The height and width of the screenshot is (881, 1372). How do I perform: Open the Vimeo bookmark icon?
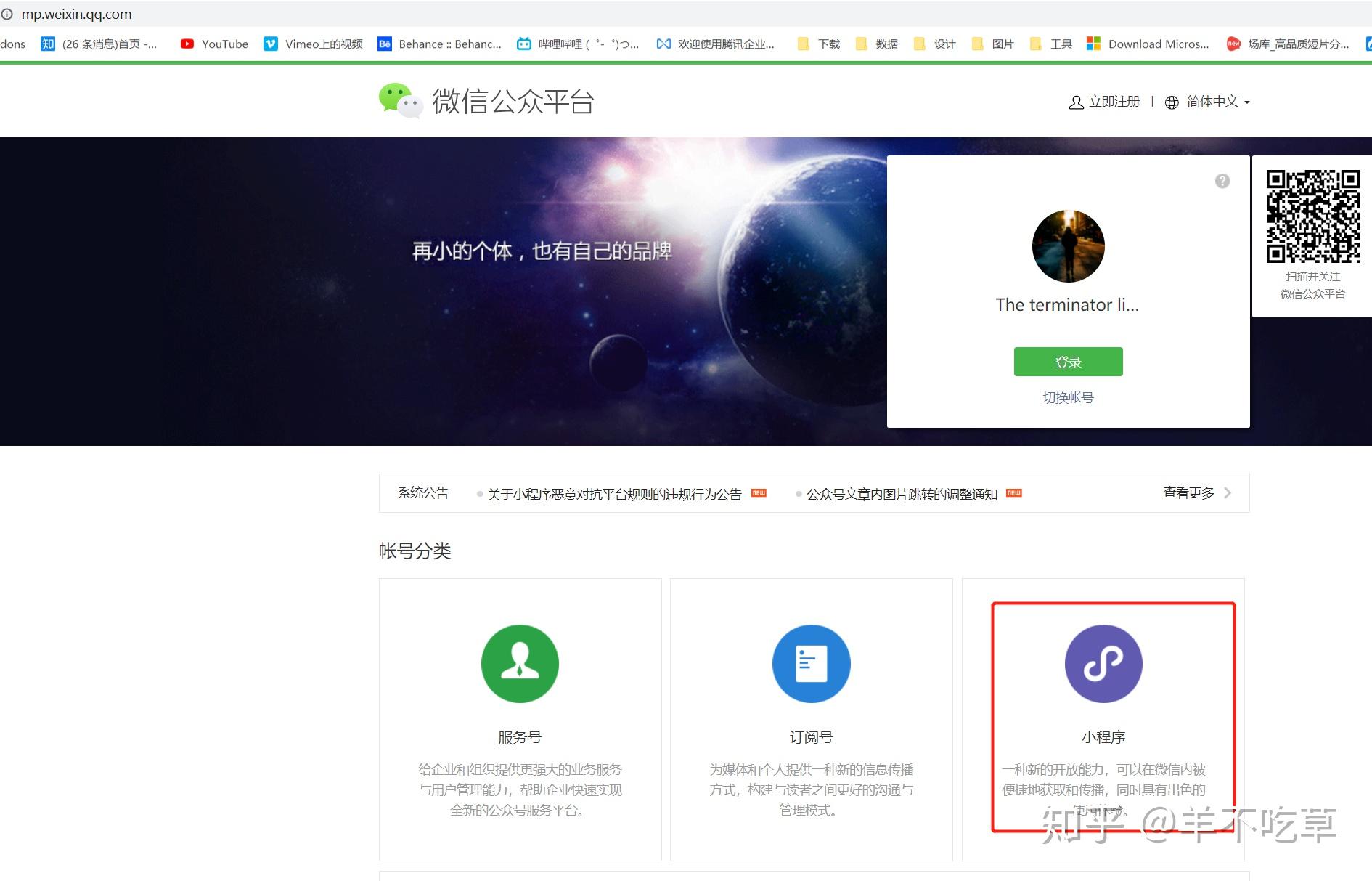coord(270,44)
